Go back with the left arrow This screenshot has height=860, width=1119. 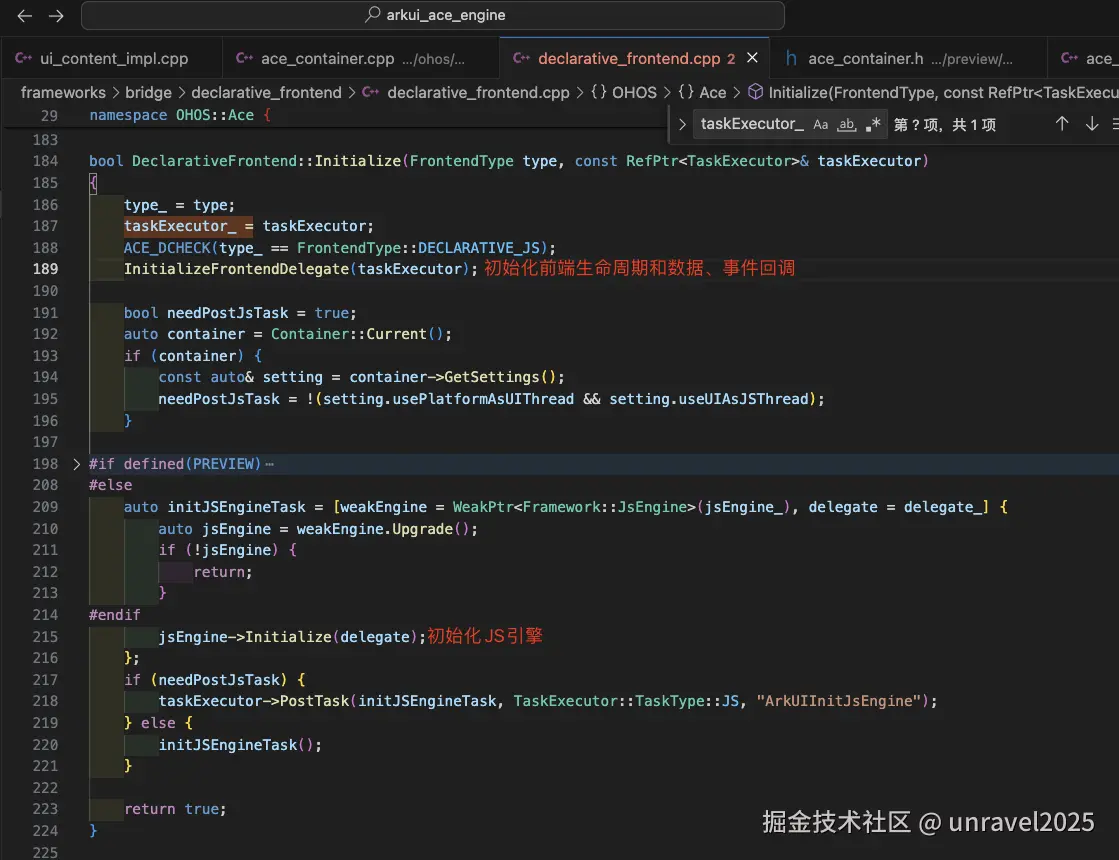[24, 16]
